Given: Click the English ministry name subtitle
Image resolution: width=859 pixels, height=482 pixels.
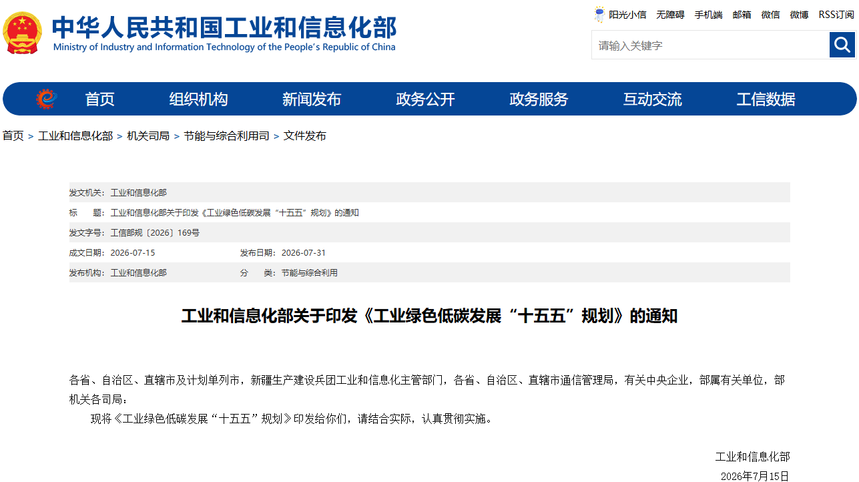Looking at the screenshot, I should tap(224, 47).
